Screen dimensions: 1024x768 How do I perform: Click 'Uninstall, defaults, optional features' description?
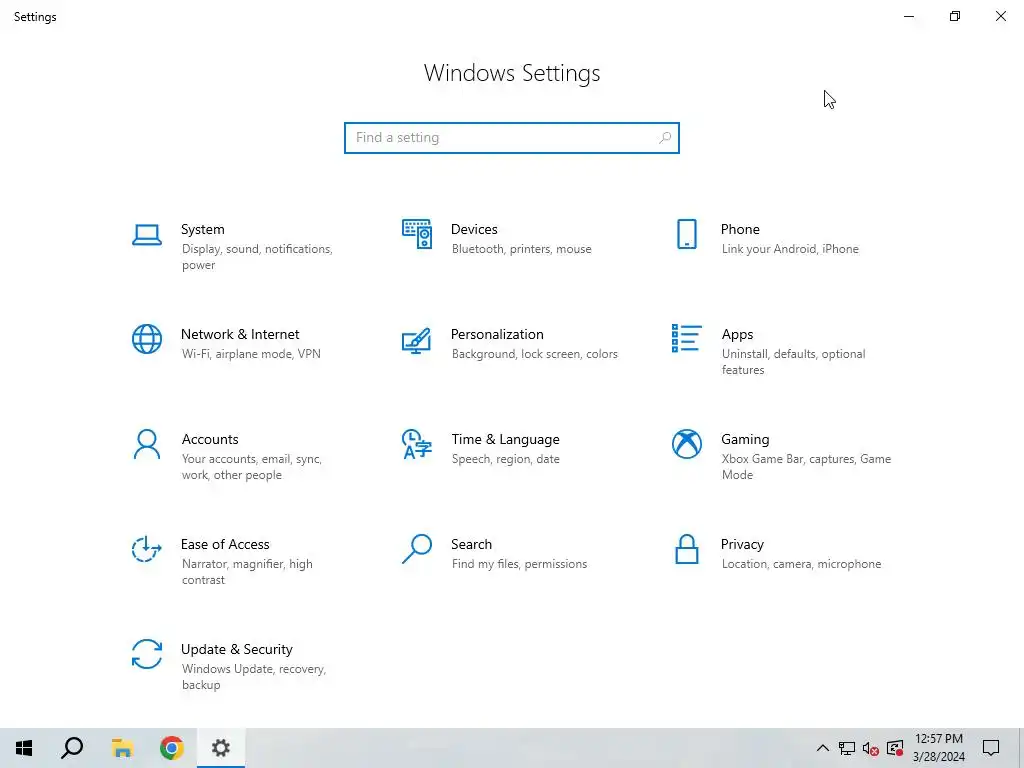point(793,362)
